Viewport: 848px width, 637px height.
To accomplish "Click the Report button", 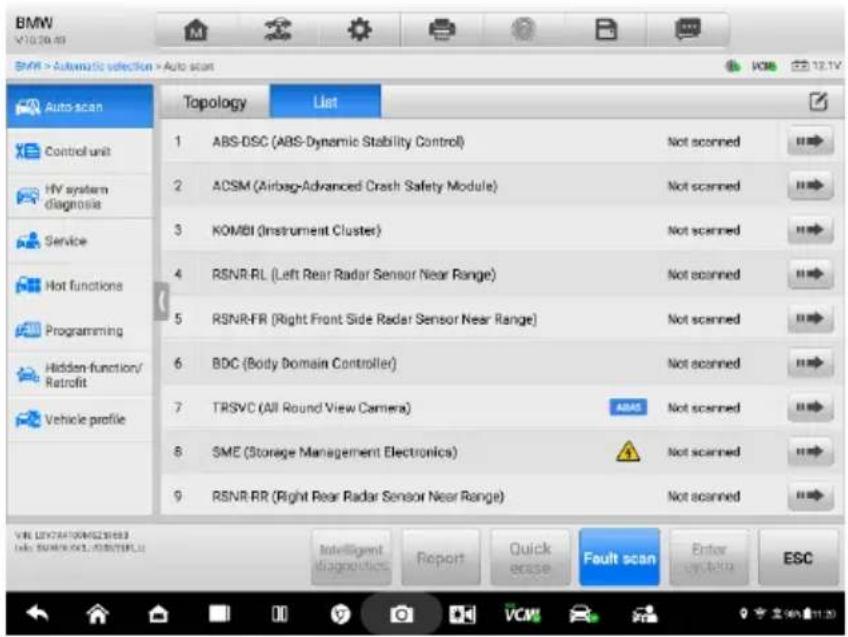I will click(x=440, y=558).
